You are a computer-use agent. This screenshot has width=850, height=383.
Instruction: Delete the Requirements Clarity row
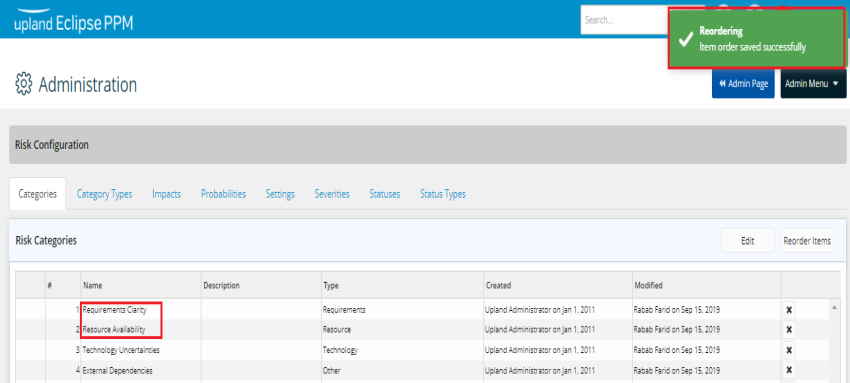point(789,310)
